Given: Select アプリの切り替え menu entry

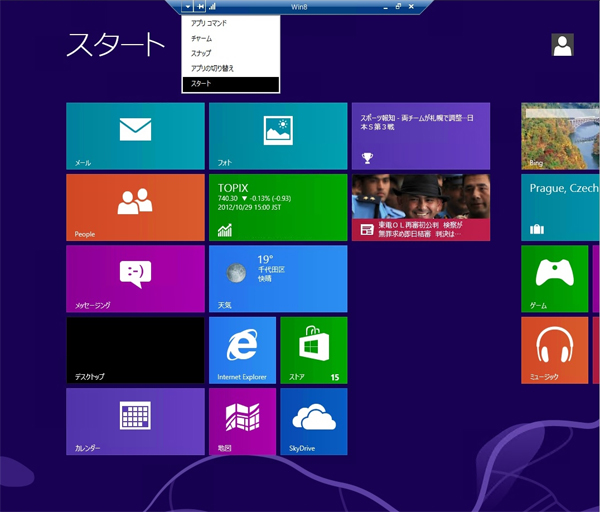Looking at the screenshot, I should [231, 68].
